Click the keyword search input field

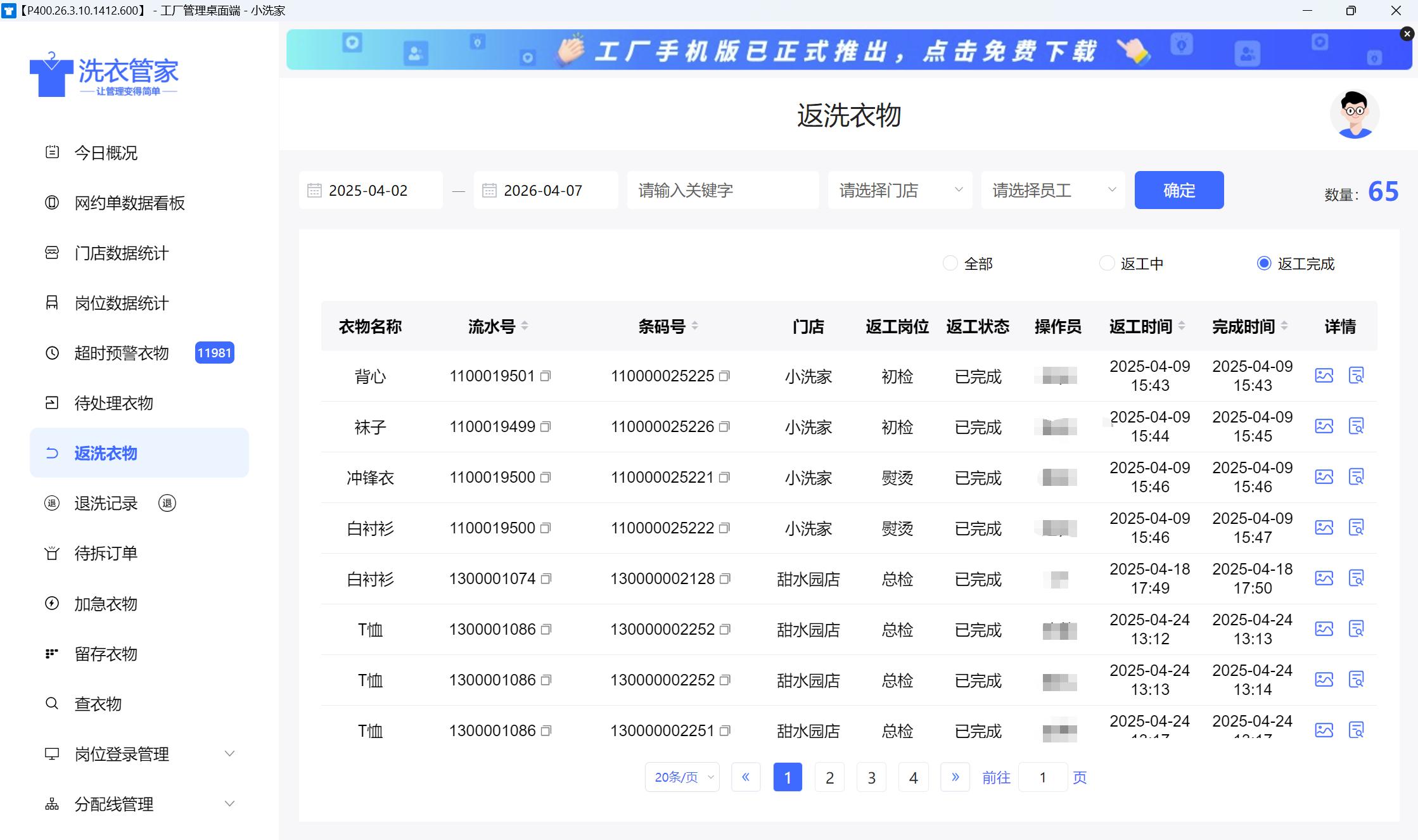pyautogui.click(x=722, y=190)
